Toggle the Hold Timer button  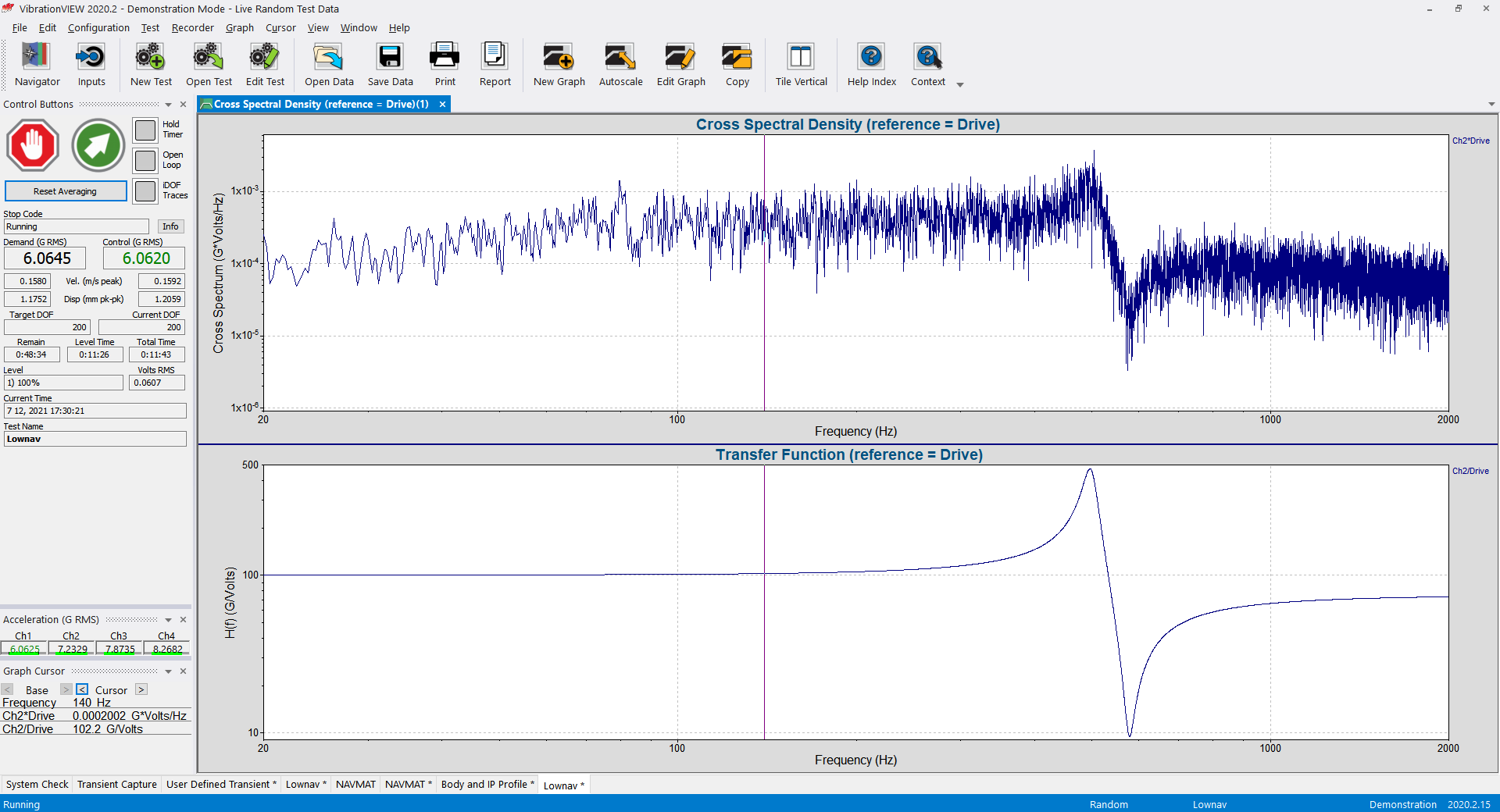point(145,130)
